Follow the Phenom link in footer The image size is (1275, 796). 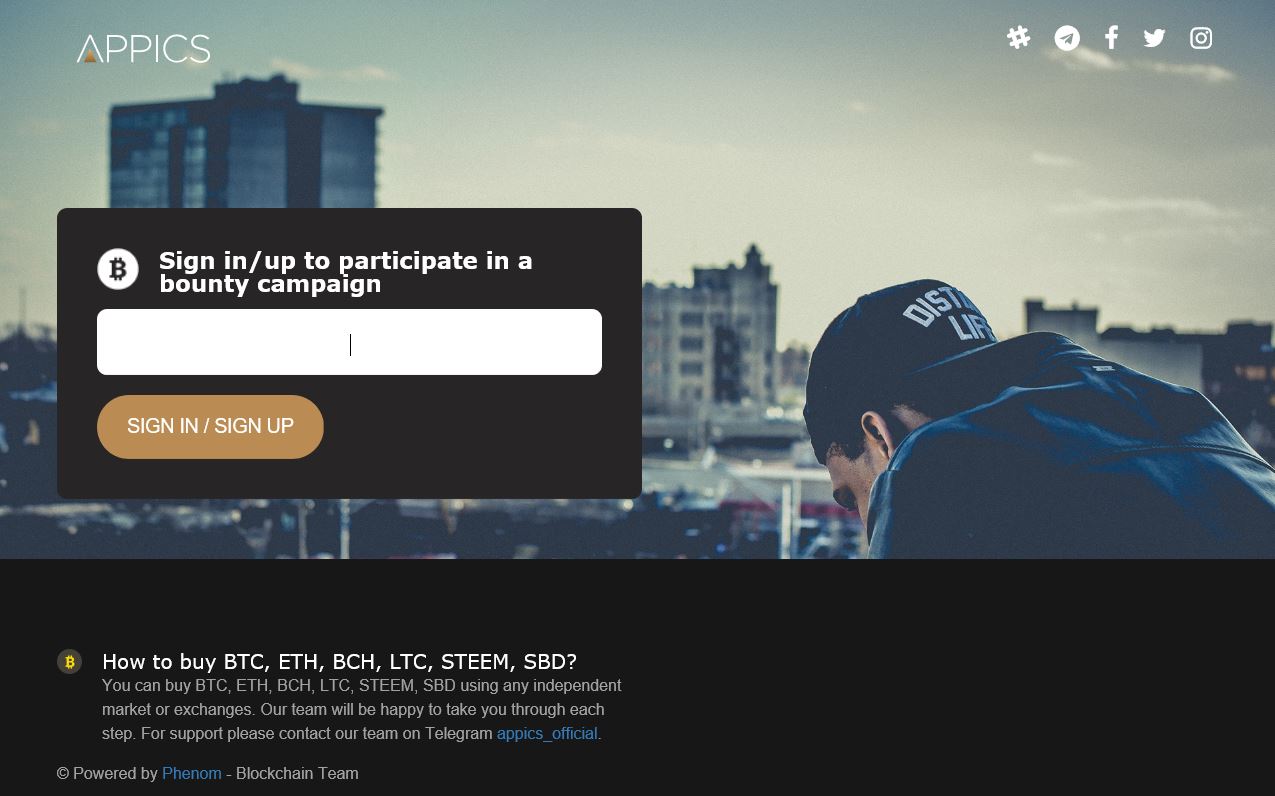click(192, 773)
